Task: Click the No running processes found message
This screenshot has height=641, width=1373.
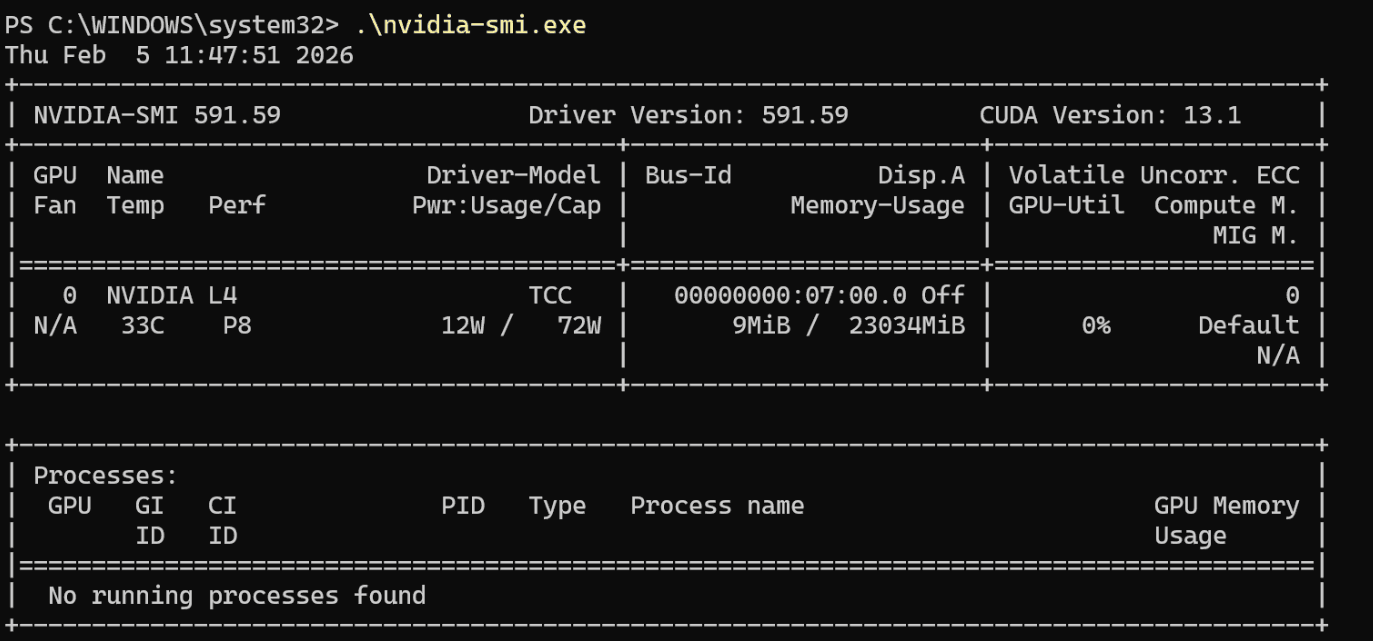Action: (x=237, y=596)
